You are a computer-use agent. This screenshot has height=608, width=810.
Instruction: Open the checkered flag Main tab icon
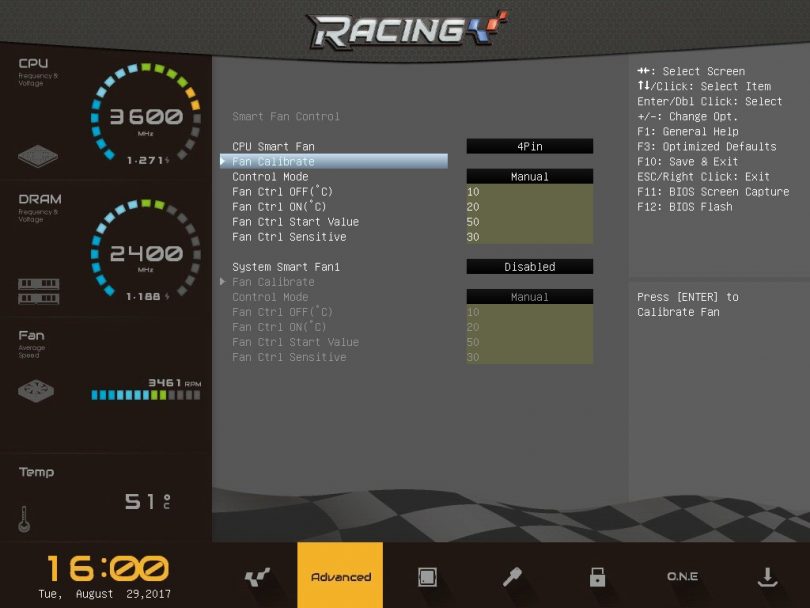click(x=256, y=577)
